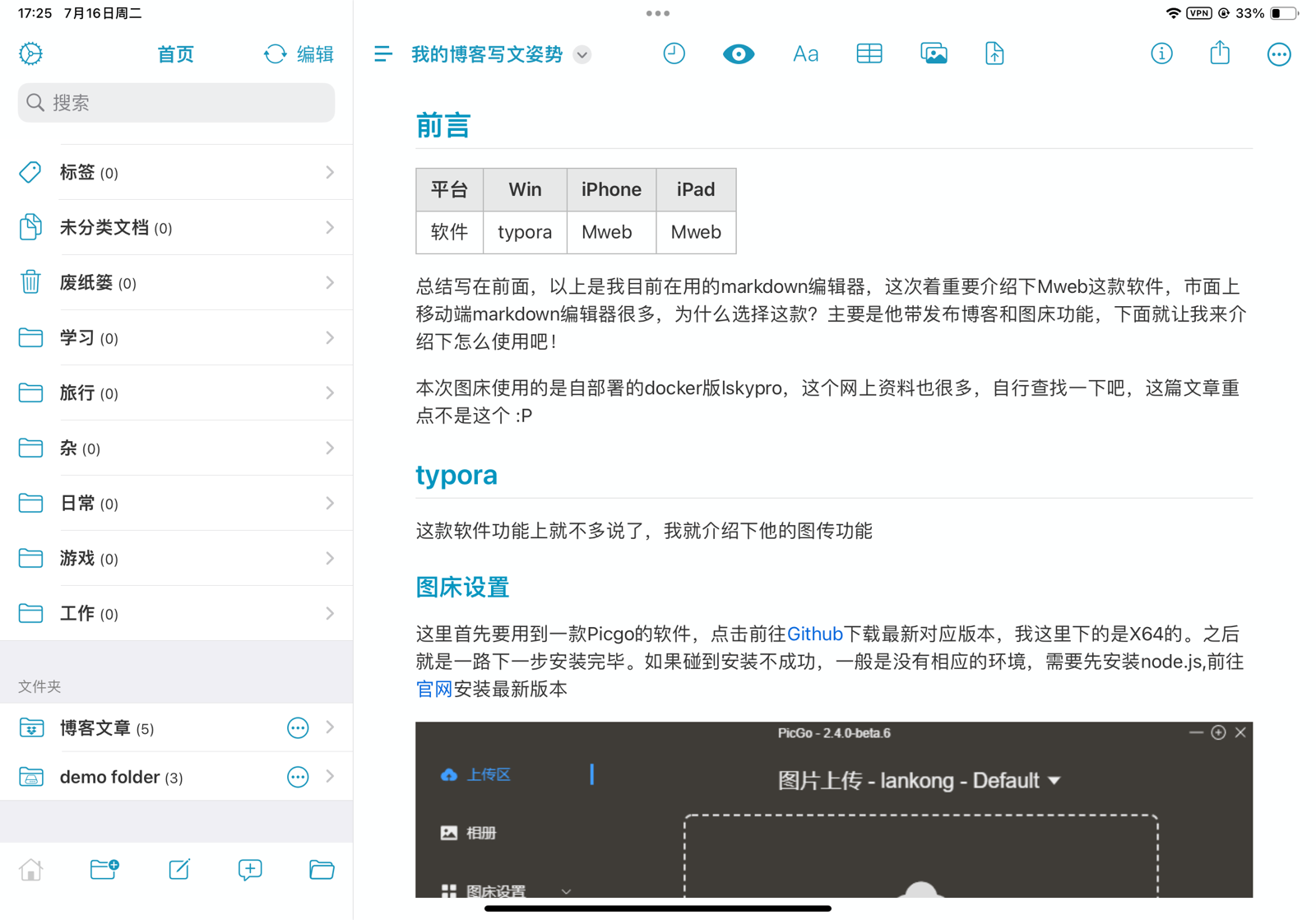Tap the typora heading

[456, 475]
